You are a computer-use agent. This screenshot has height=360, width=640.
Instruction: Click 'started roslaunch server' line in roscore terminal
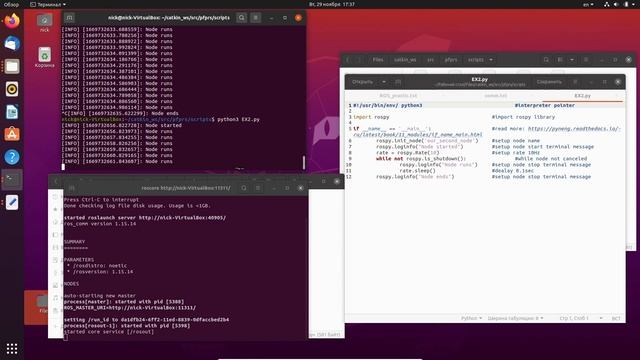[145, 218]
